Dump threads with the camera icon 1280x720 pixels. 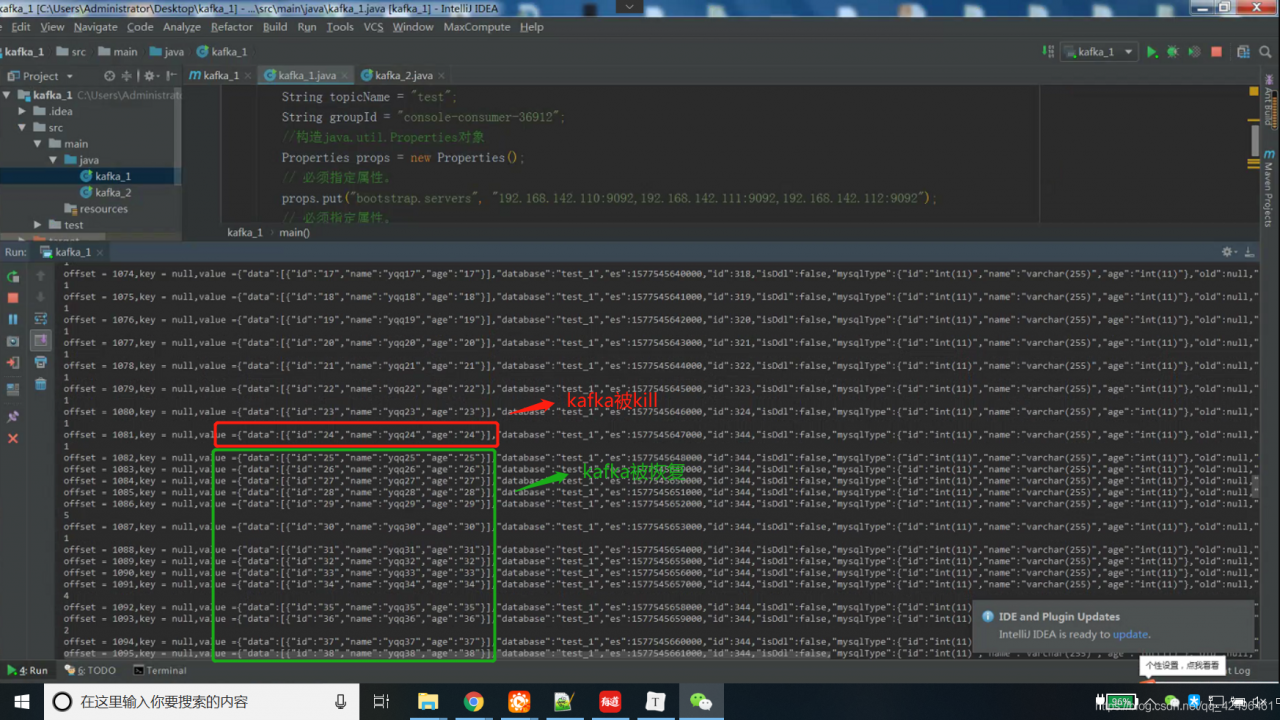tap(13, 341)
